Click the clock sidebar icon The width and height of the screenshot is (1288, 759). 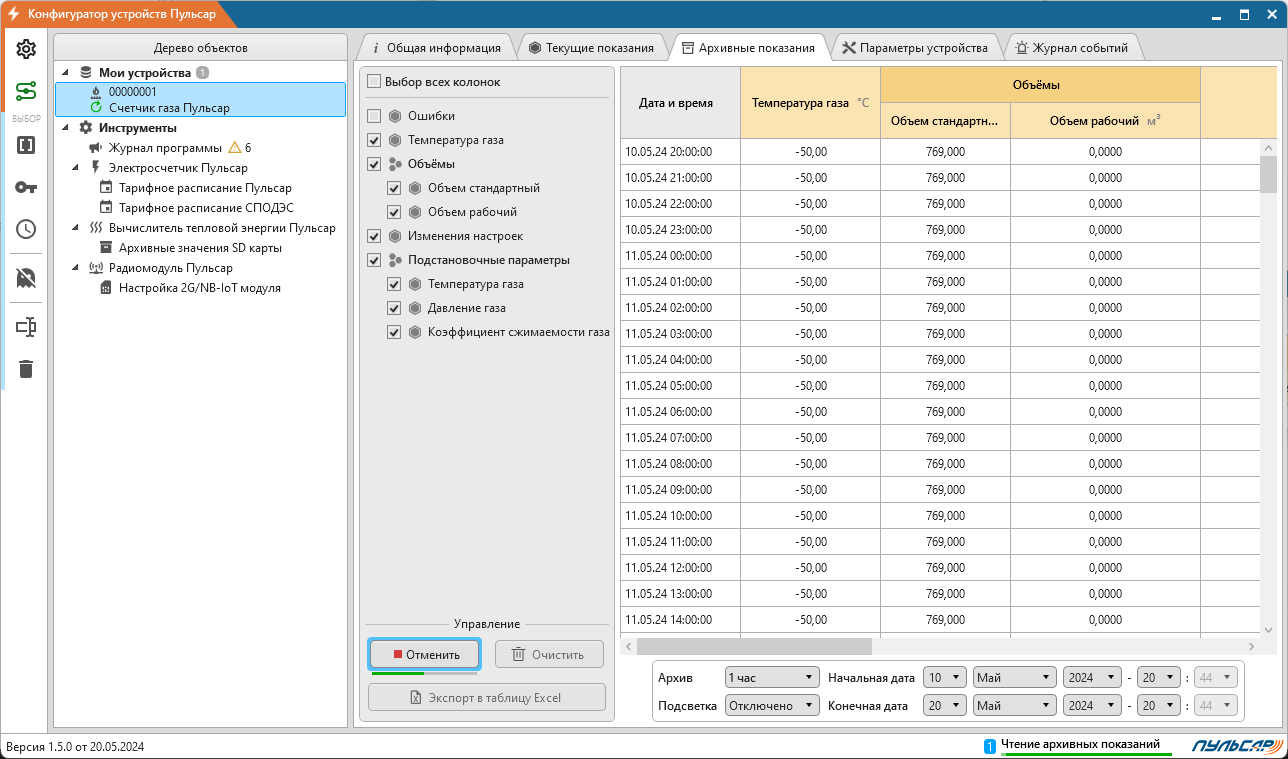pos(26,229)
